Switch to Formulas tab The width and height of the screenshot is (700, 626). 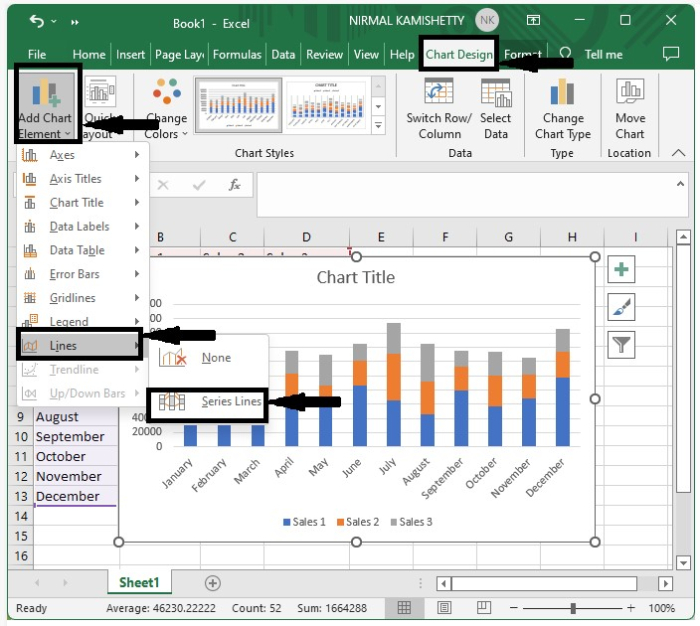237,54
